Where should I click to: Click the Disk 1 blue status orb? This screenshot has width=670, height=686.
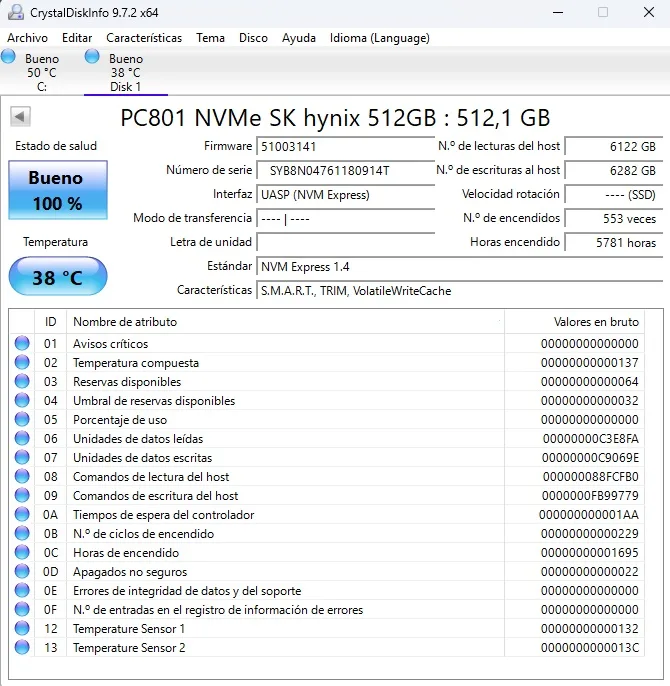click(92, 56)
